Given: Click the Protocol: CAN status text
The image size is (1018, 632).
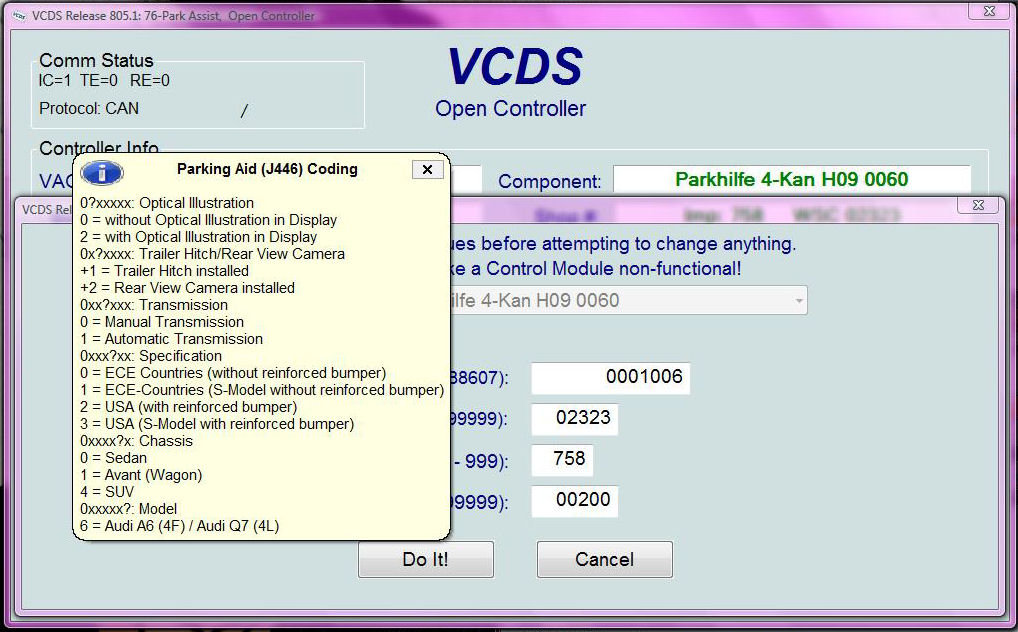Looking at the screenshot, I should (89, 108).
